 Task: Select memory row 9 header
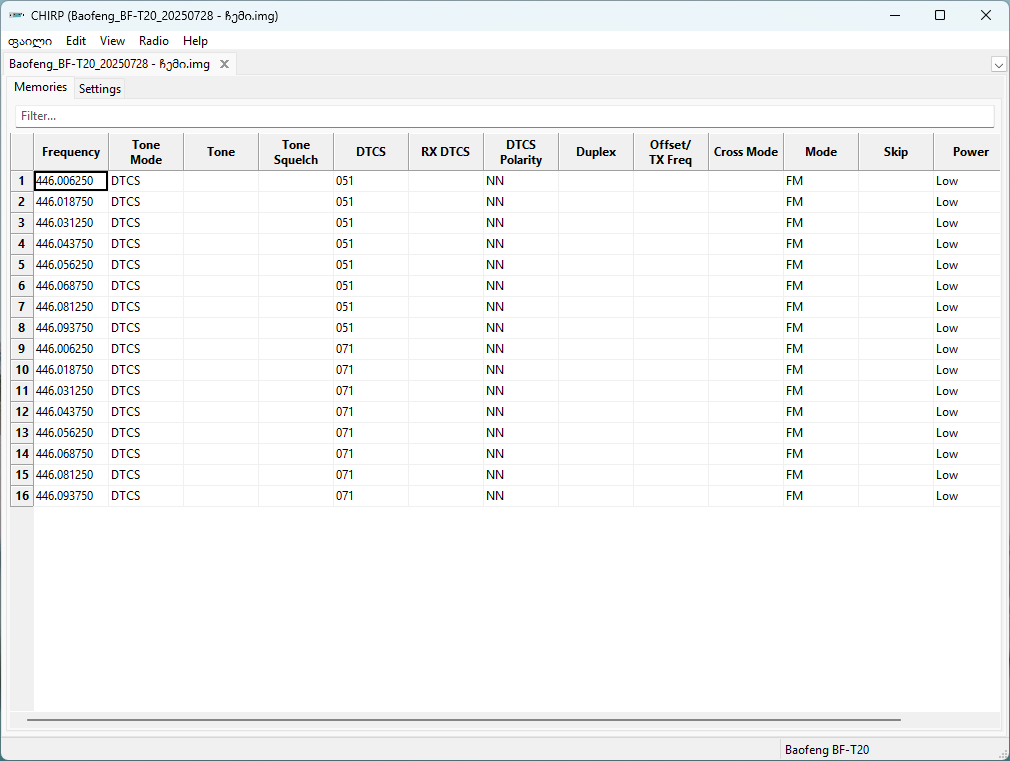(22, 349)
